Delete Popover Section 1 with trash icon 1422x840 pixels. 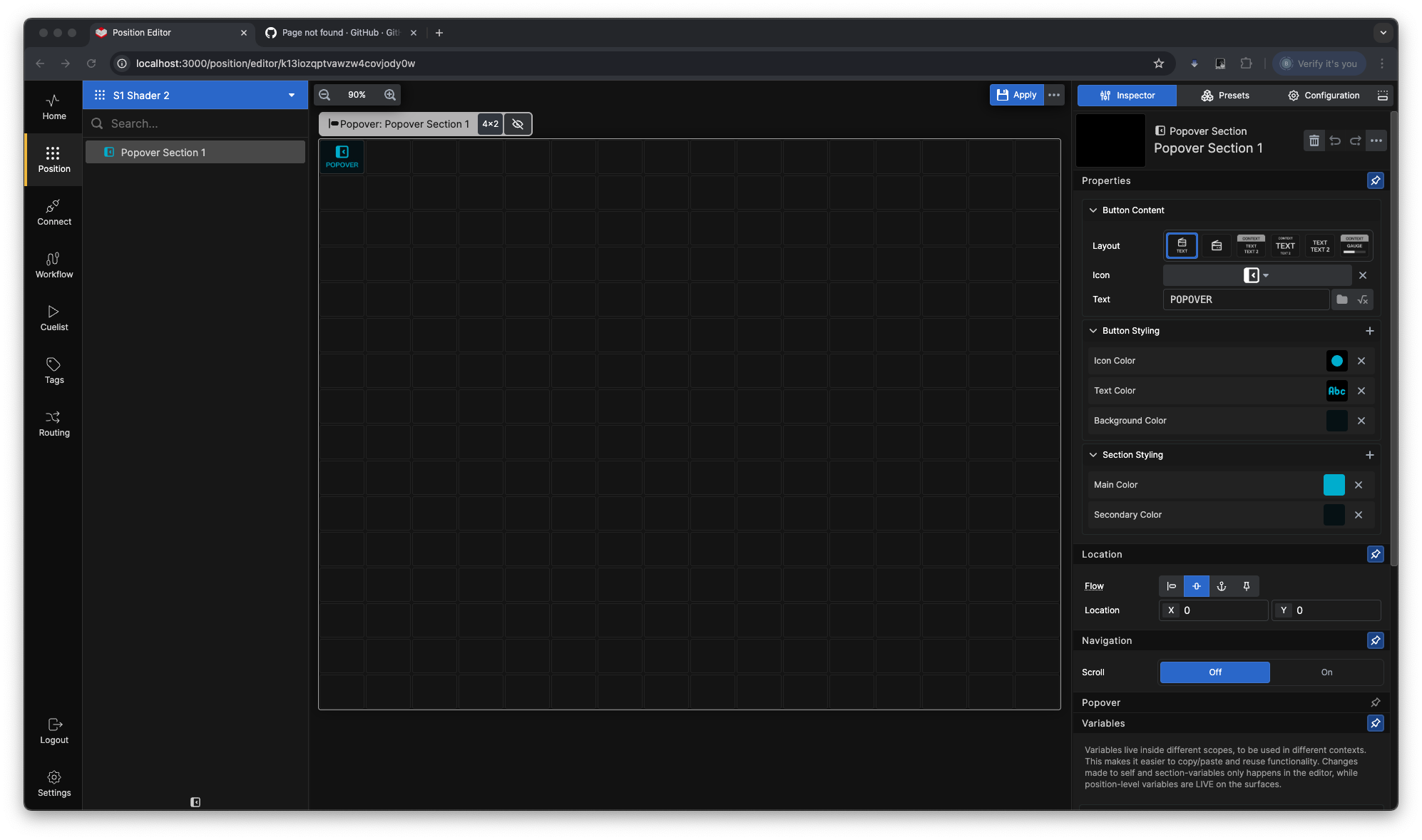point(1314,140)
